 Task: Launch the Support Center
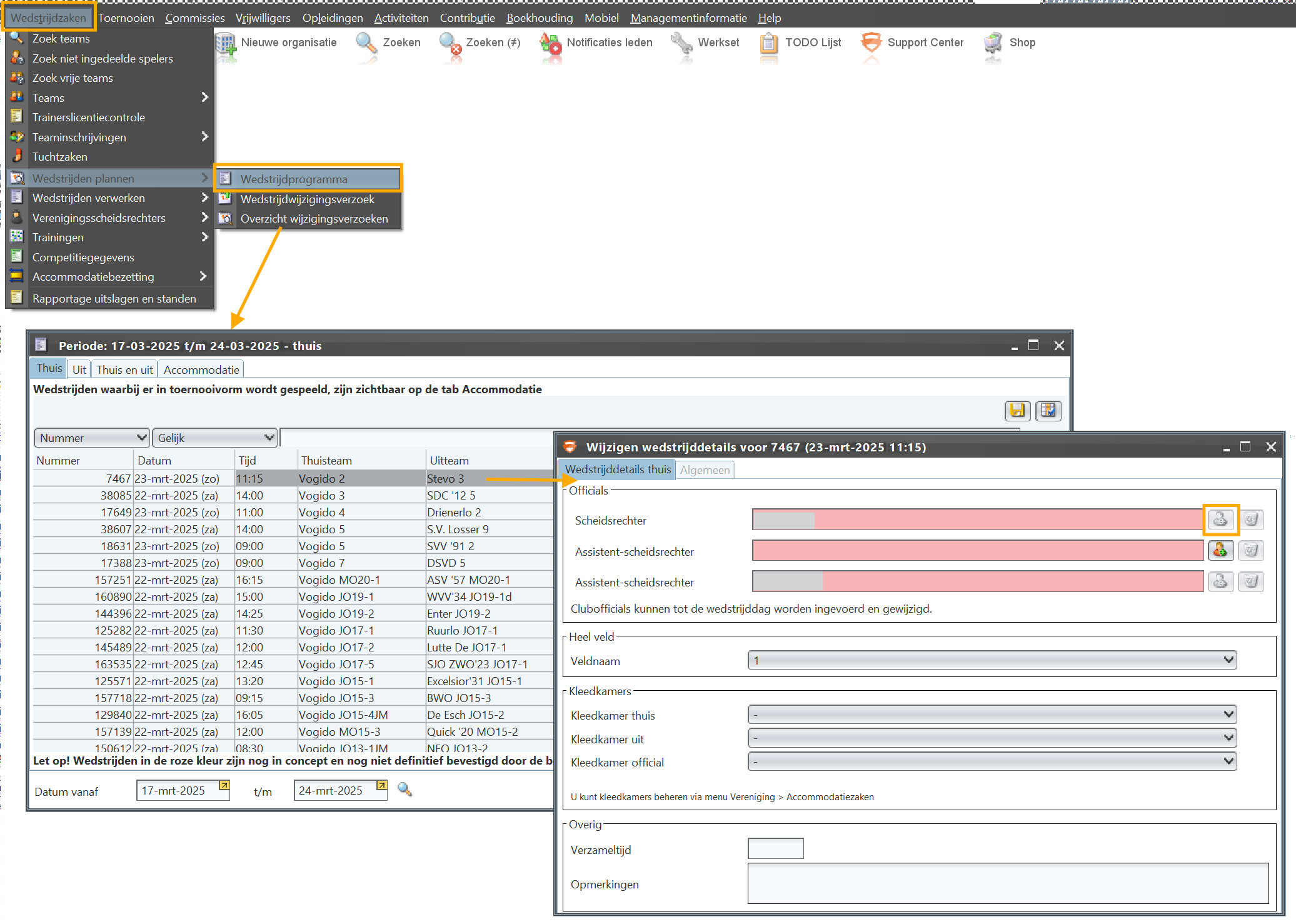click(x=871, y=43)
